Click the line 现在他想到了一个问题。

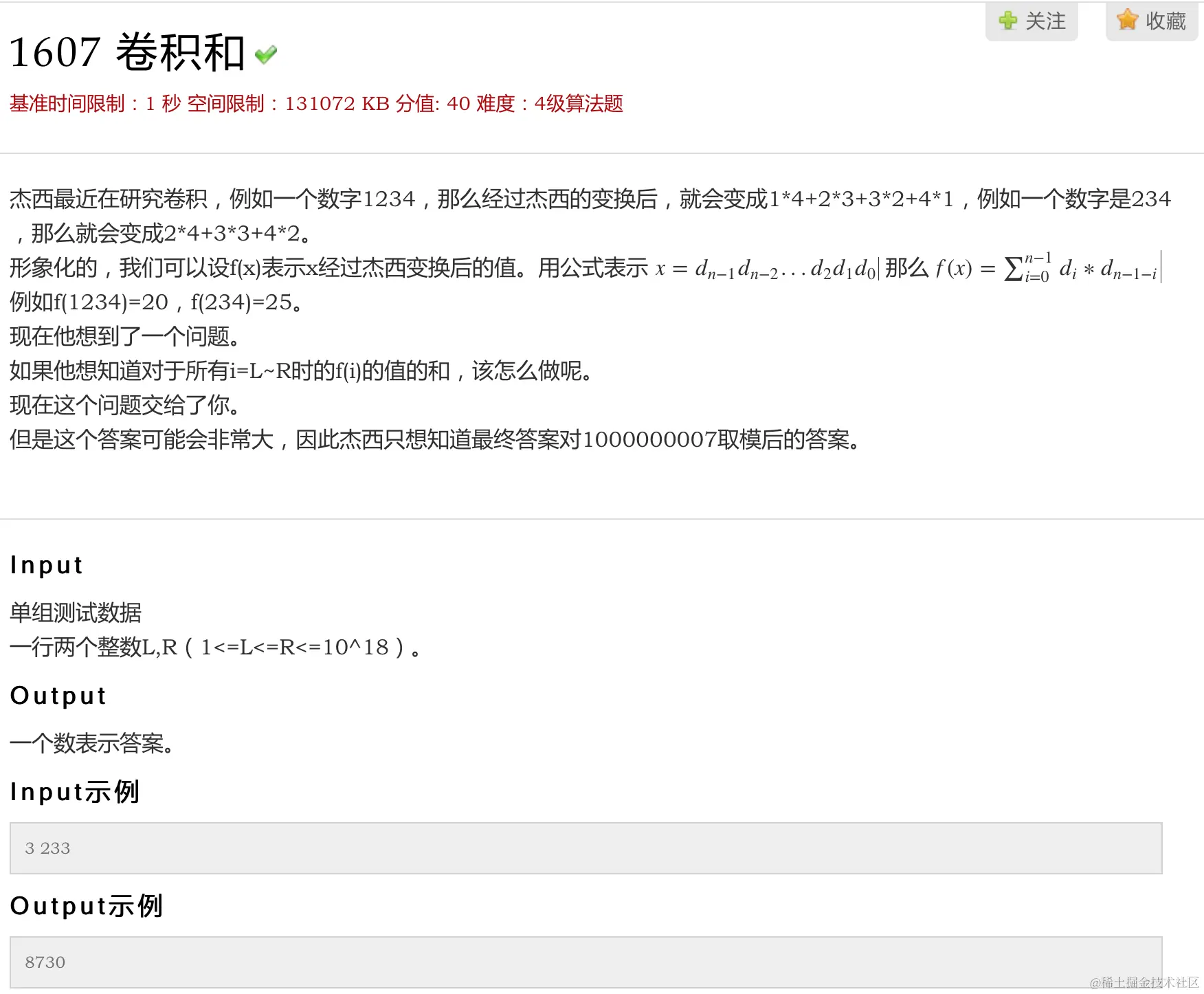pos(125,336)
